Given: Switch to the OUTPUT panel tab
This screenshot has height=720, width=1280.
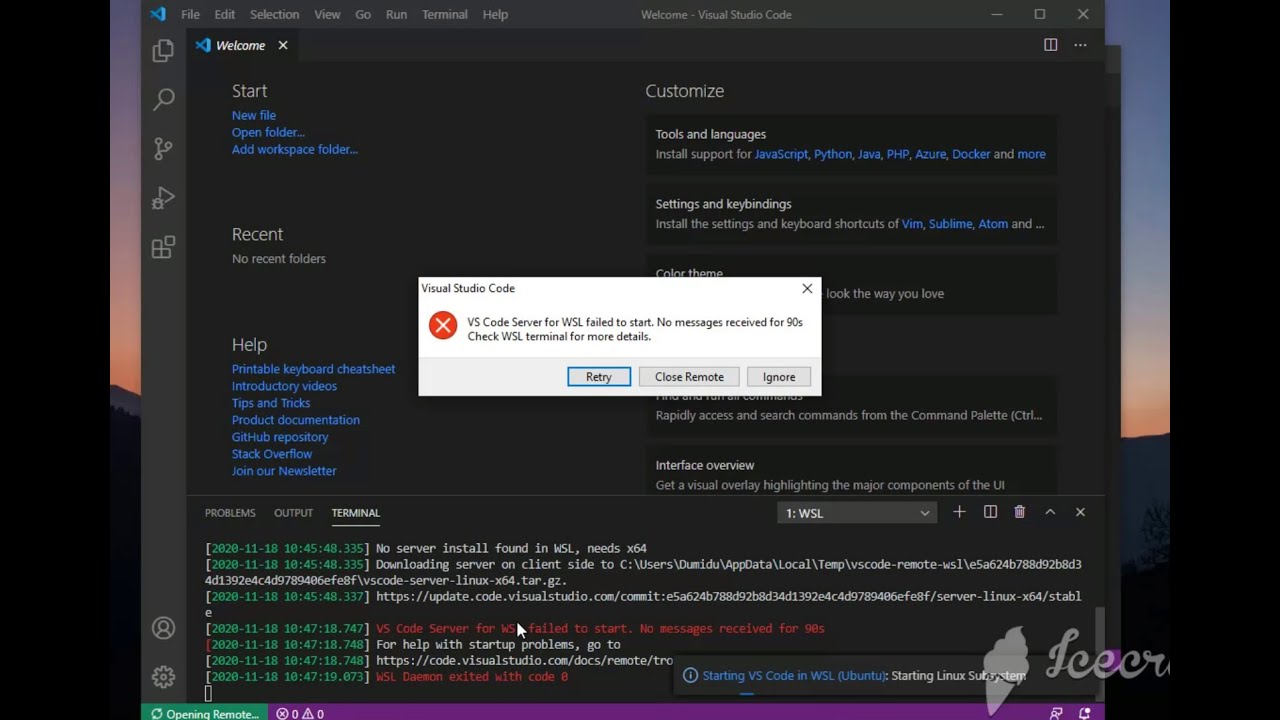Looking at the screenshot, I should point(293,513).
